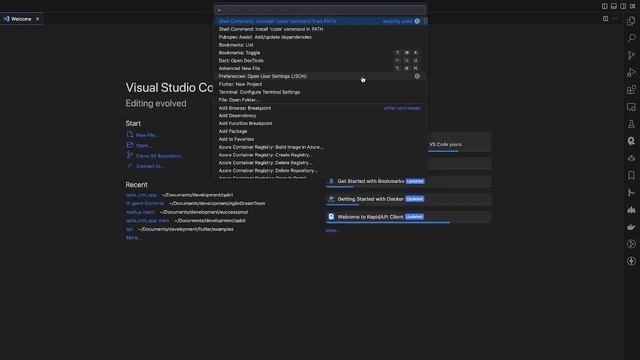Click the Connect to remote icon
640x360 pixels.
(130, 165)
